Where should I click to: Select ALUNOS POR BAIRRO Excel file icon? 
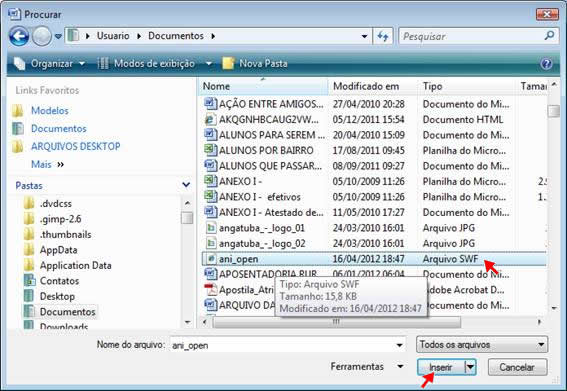210,150
